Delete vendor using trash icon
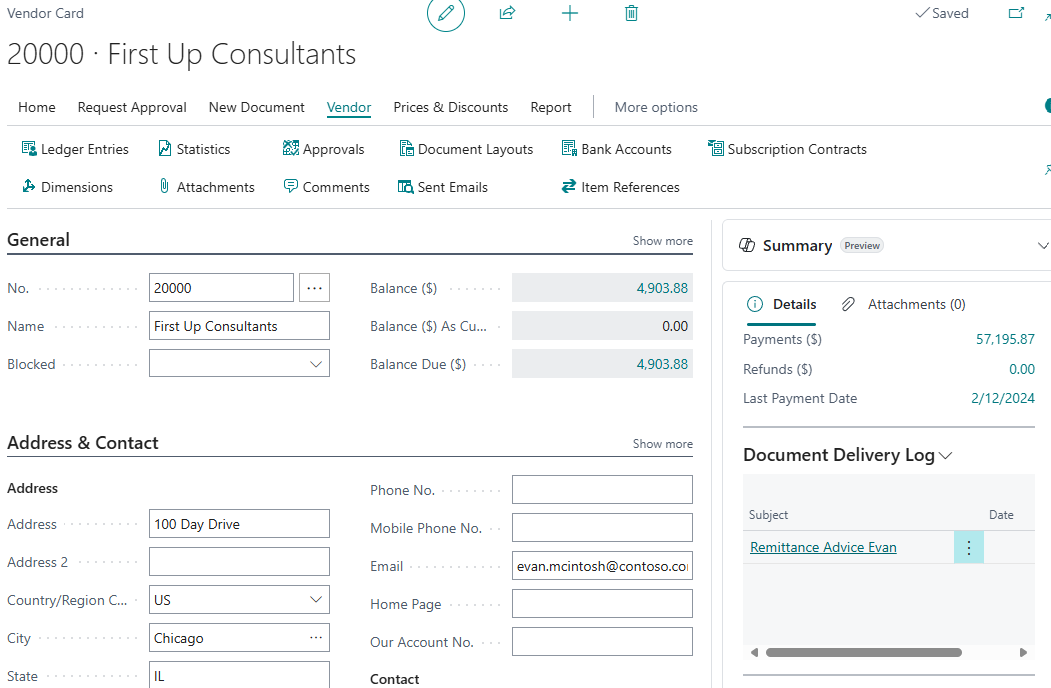1051x688 pixels. [631, 13]
